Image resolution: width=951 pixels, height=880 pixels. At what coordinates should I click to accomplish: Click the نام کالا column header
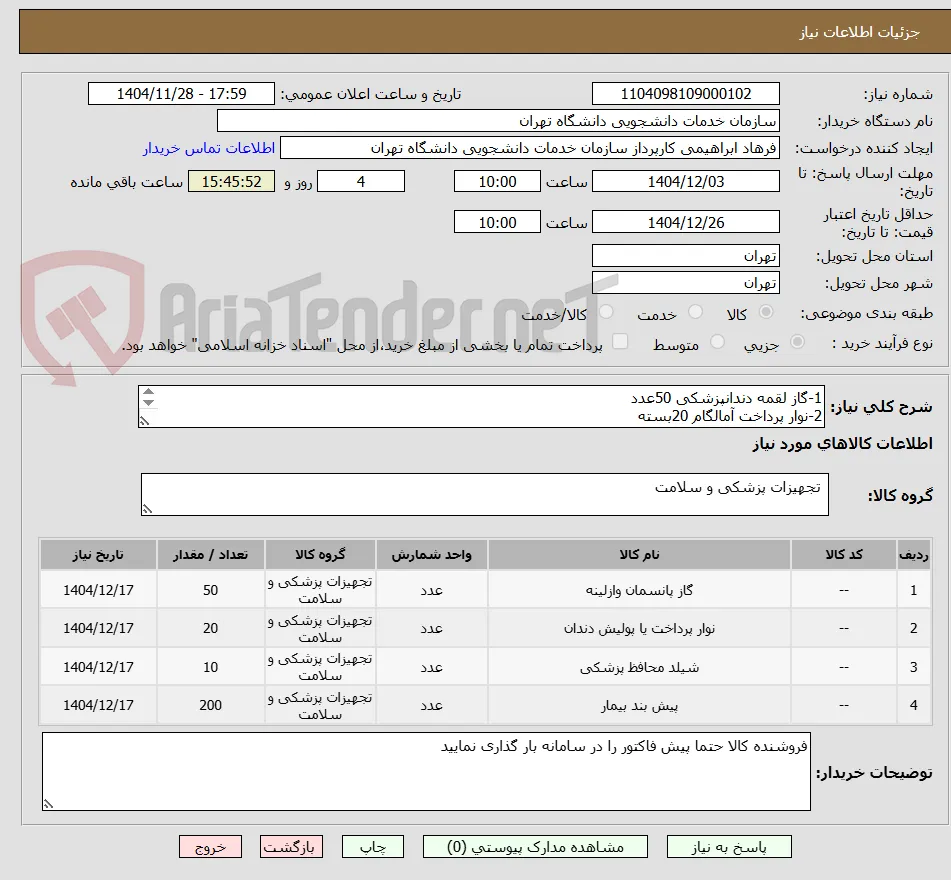click(x=639, y=554)
